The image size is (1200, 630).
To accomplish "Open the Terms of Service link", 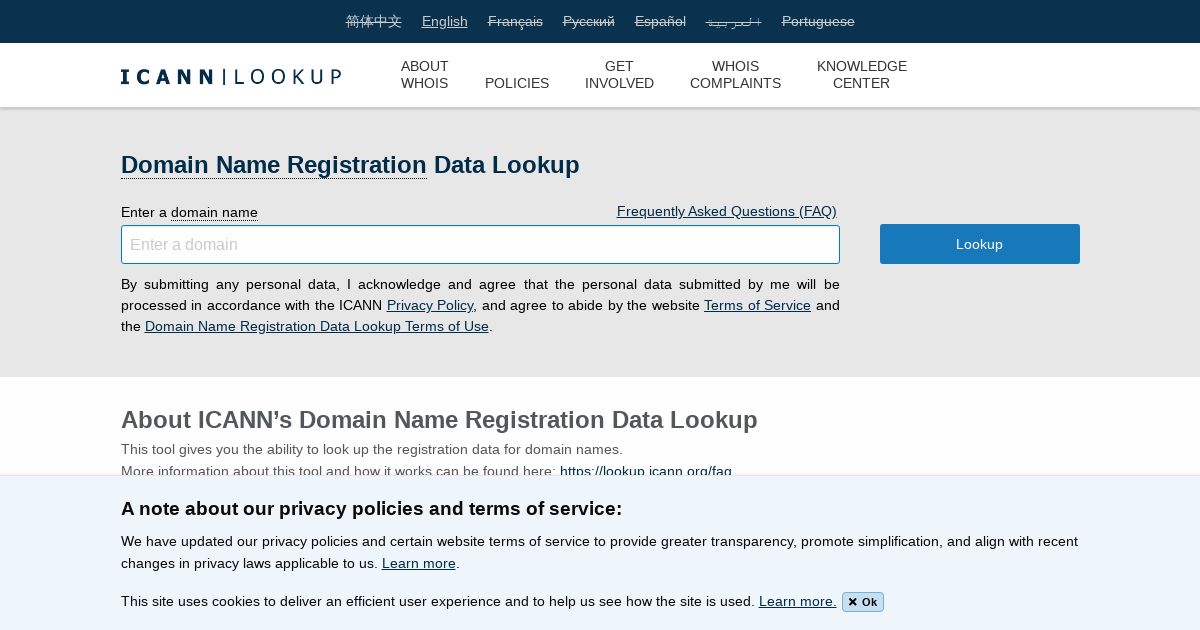I will [757, 305].
